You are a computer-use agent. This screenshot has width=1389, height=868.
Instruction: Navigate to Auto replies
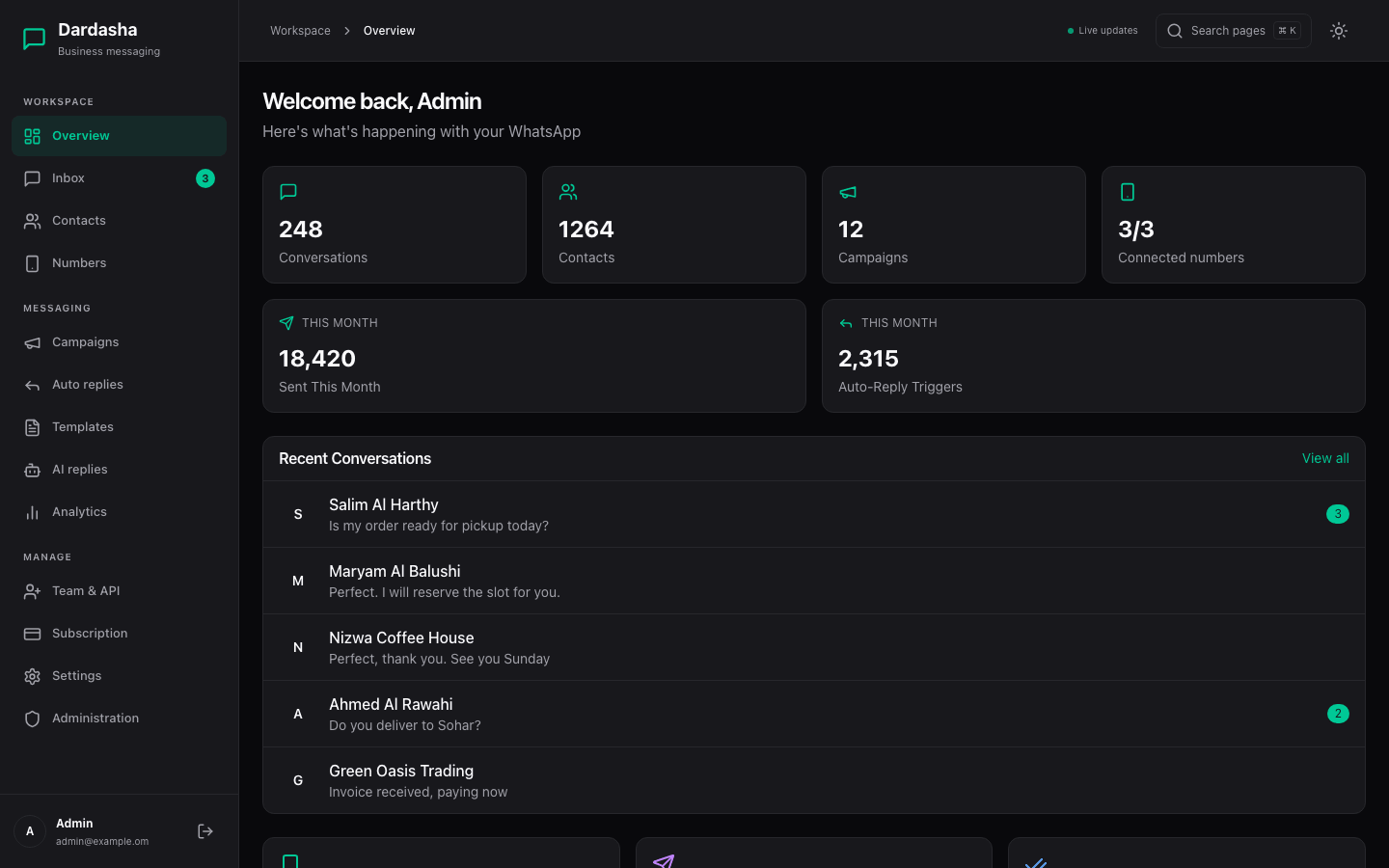(x=119, y=385)
